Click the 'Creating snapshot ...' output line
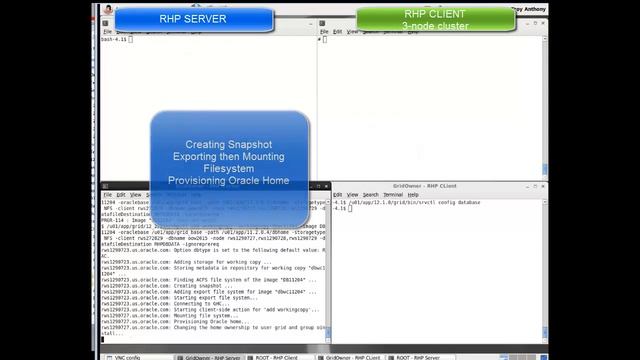640x360 pixels. (x=167, y=286)
